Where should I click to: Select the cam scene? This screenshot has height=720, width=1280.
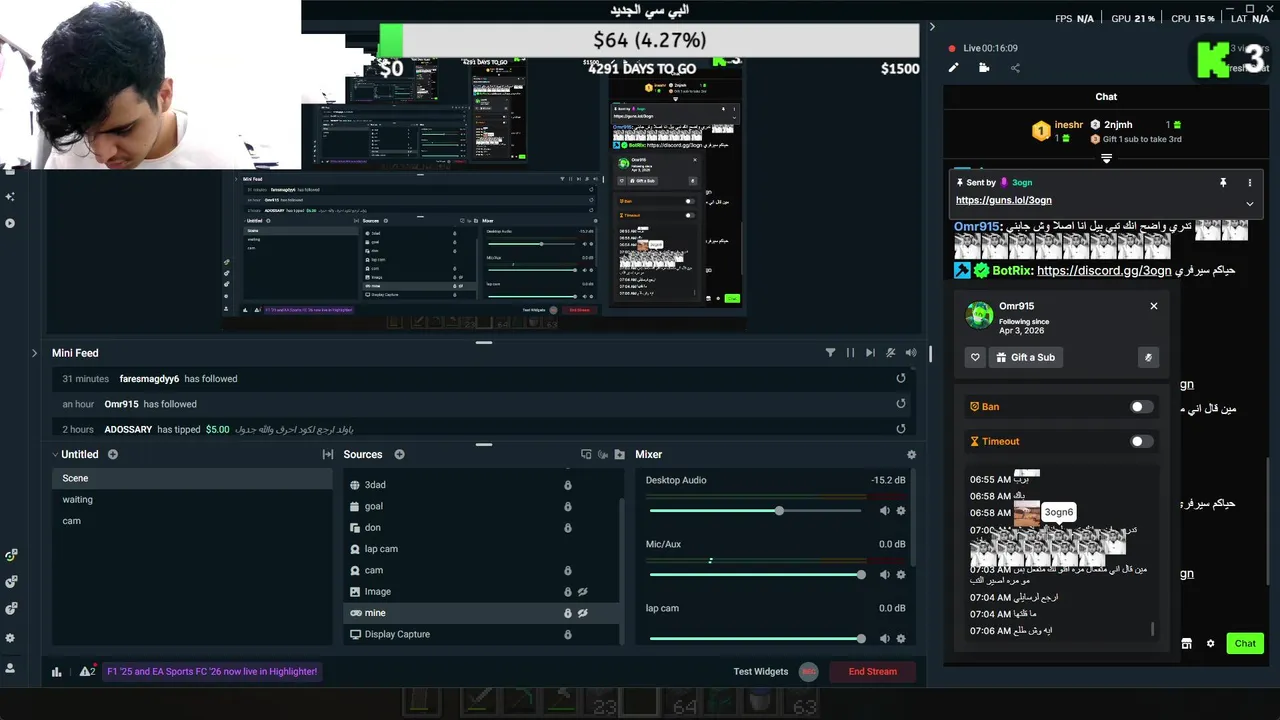192,521
